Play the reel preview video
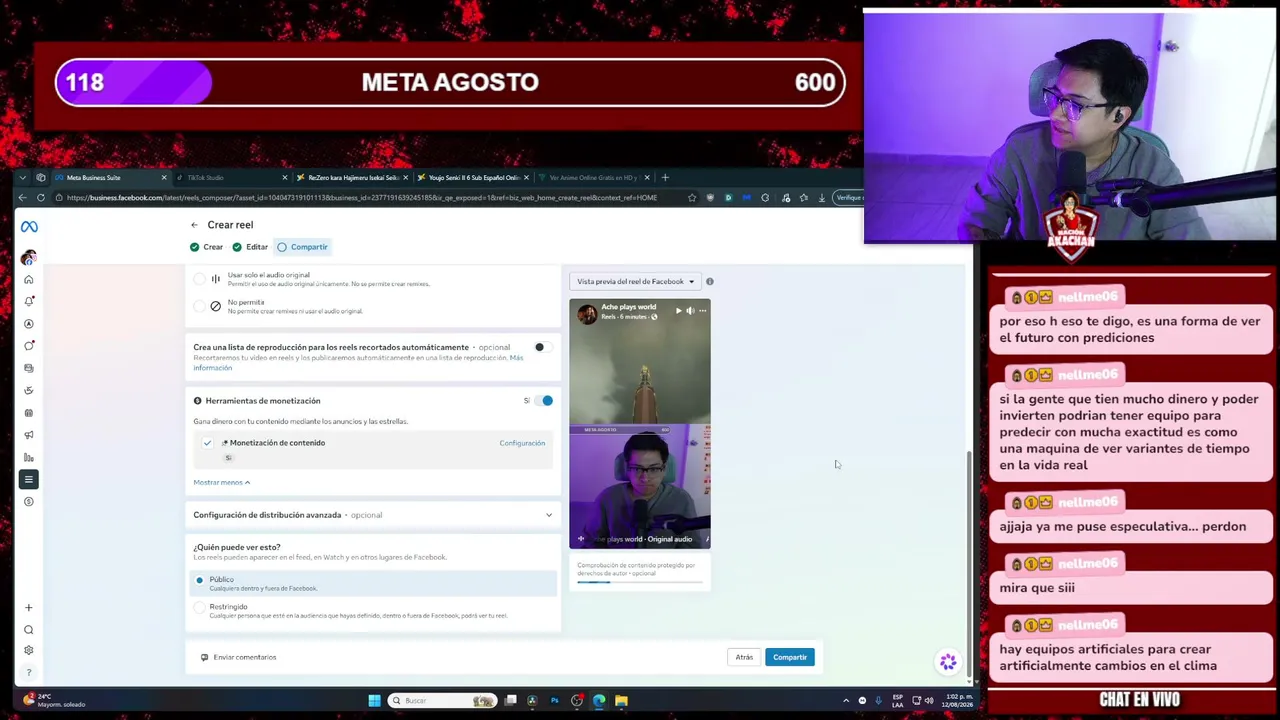This screenshot has width=1280, height=720. pyautogui.click(x=678, y=311)
